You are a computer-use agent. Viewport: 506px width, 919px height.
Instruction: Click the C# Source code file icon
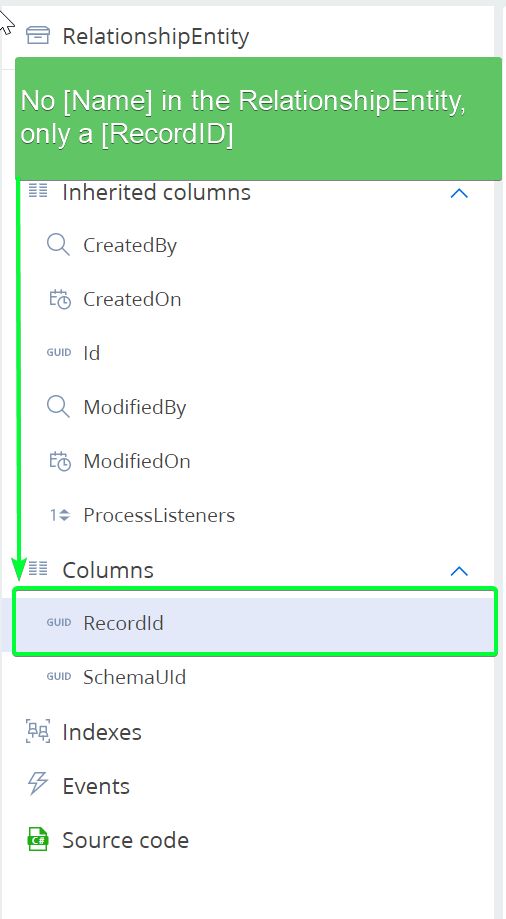38,839
